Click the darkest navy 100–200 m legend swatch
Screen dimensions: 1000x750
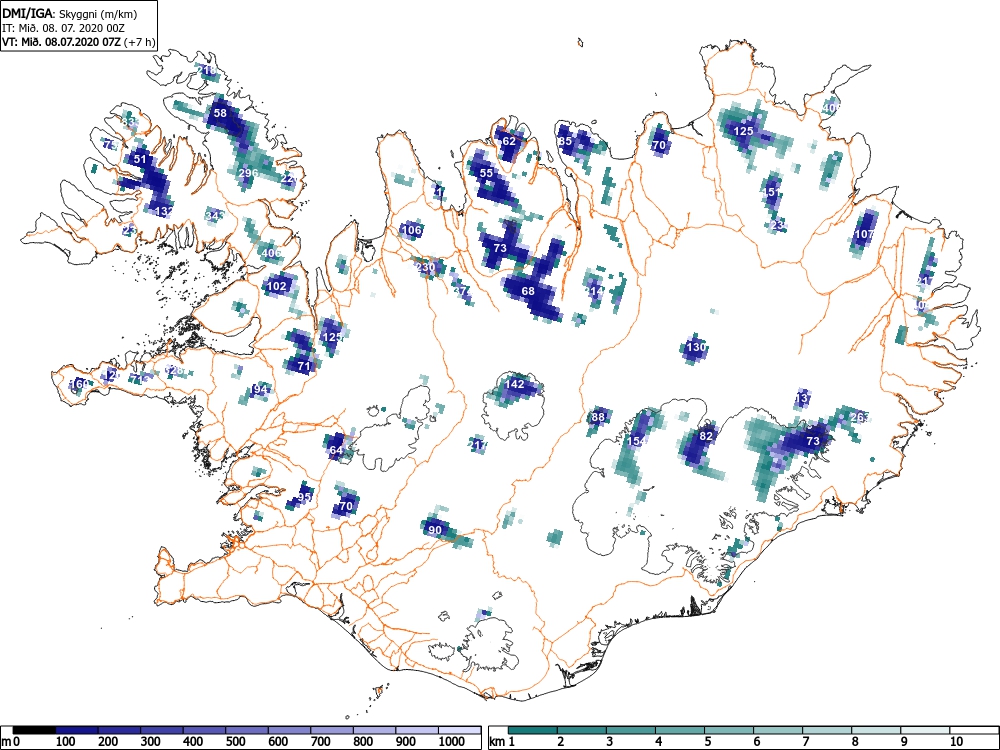click(x=77, y=730)
